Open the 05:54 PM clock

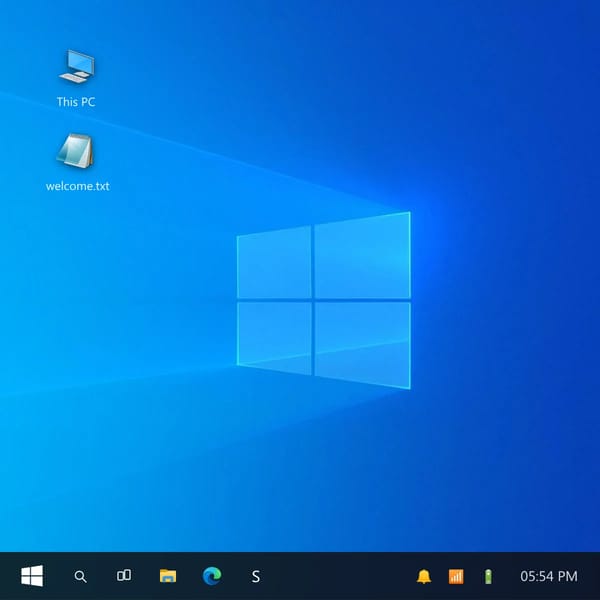click(x=549, y=576)
